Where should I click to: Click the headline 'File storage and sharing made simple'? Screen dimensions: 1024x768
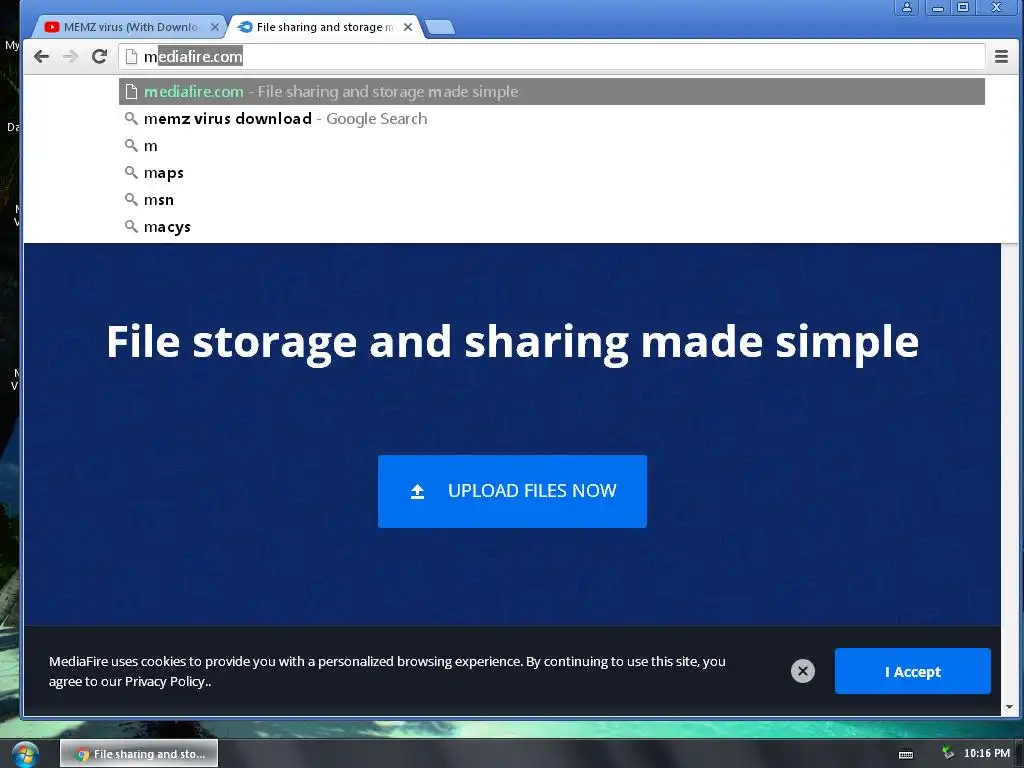[x=513, y=342]
